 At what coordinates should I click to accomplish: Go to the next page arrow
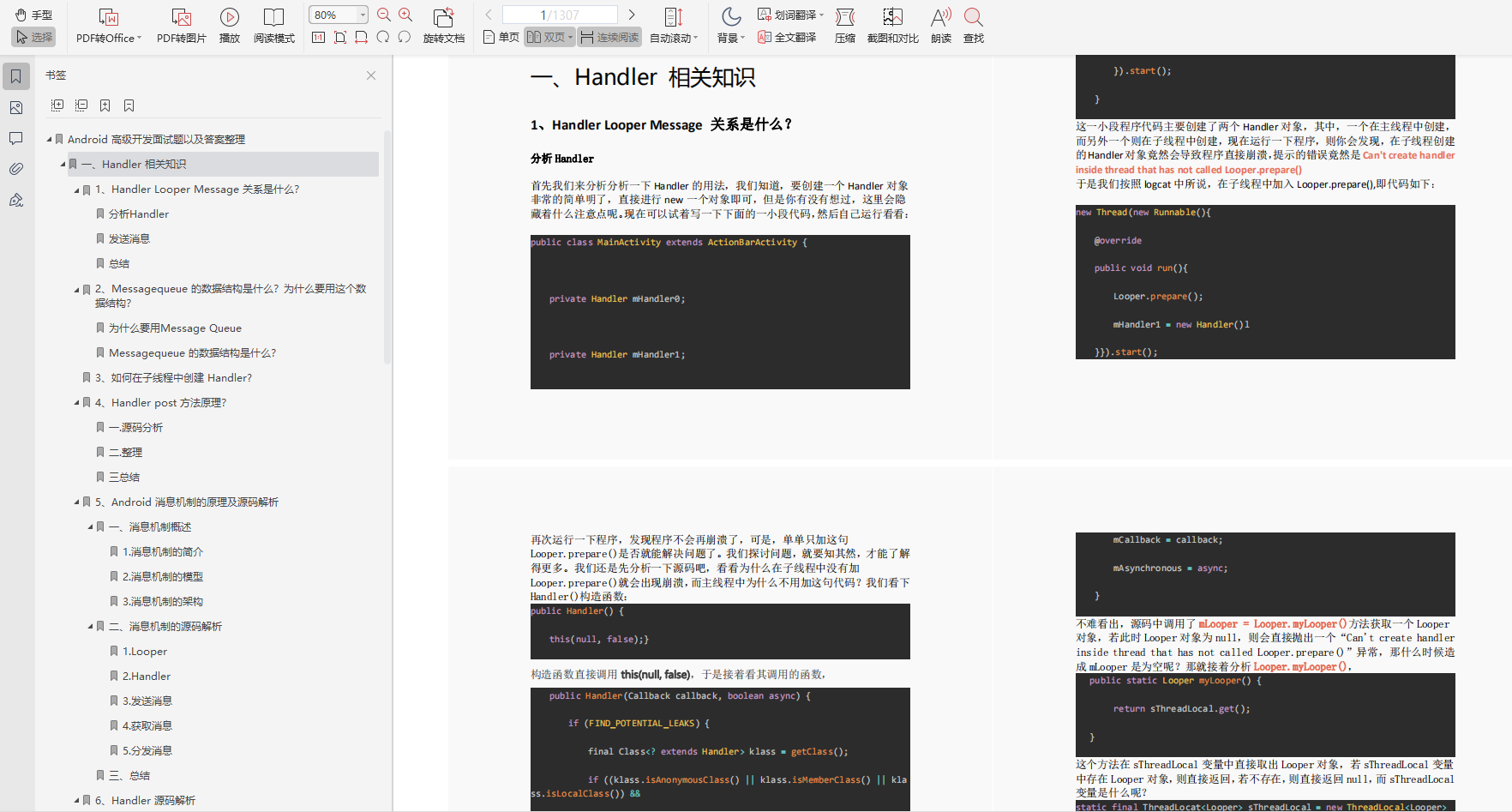pyautogui.click(x=632, y=15)
